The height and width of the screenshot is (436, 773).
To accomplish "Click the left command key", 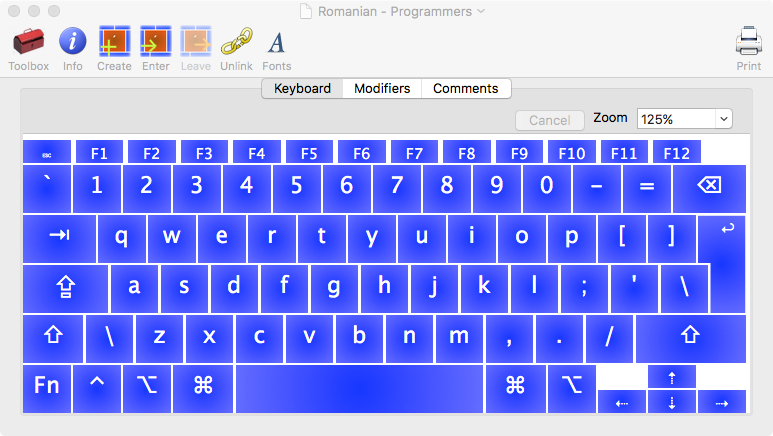I will coord(203,389).
